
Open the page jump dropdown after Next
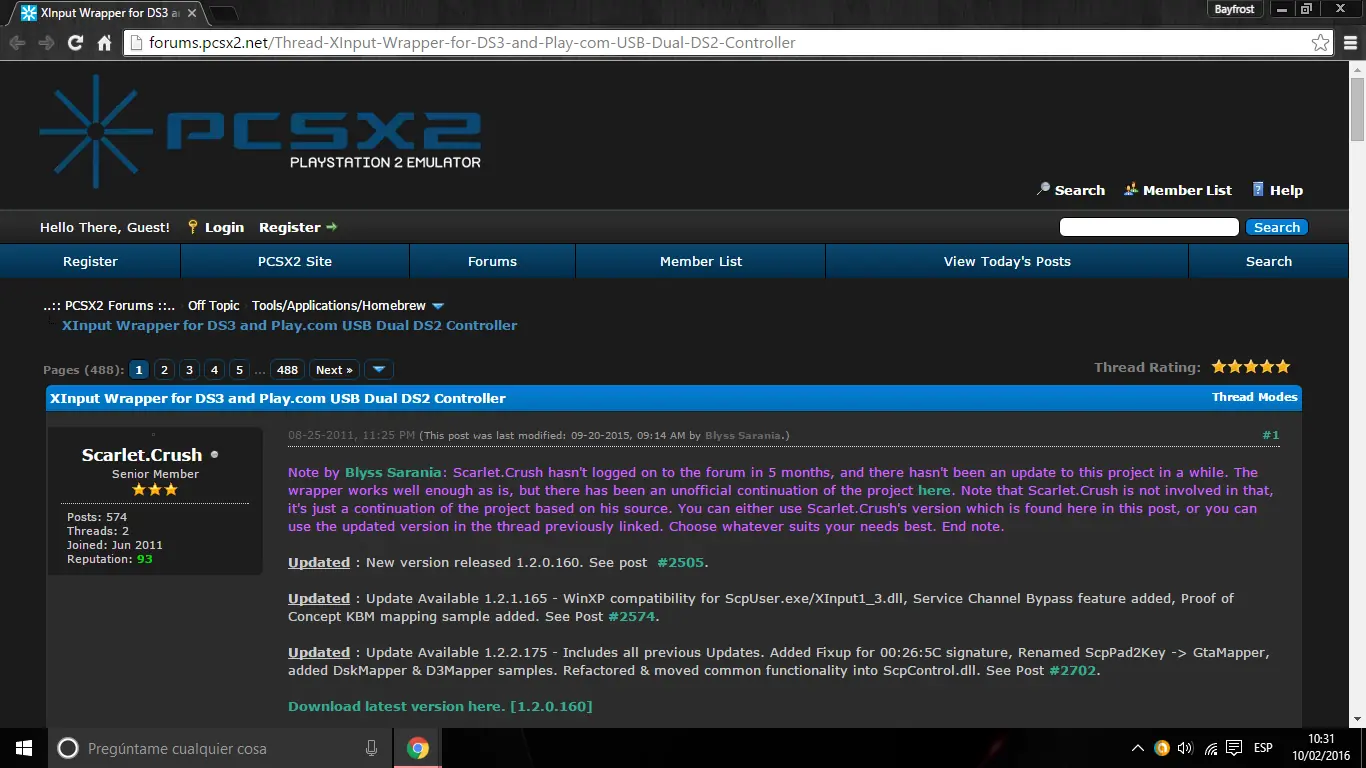[378, 370]
